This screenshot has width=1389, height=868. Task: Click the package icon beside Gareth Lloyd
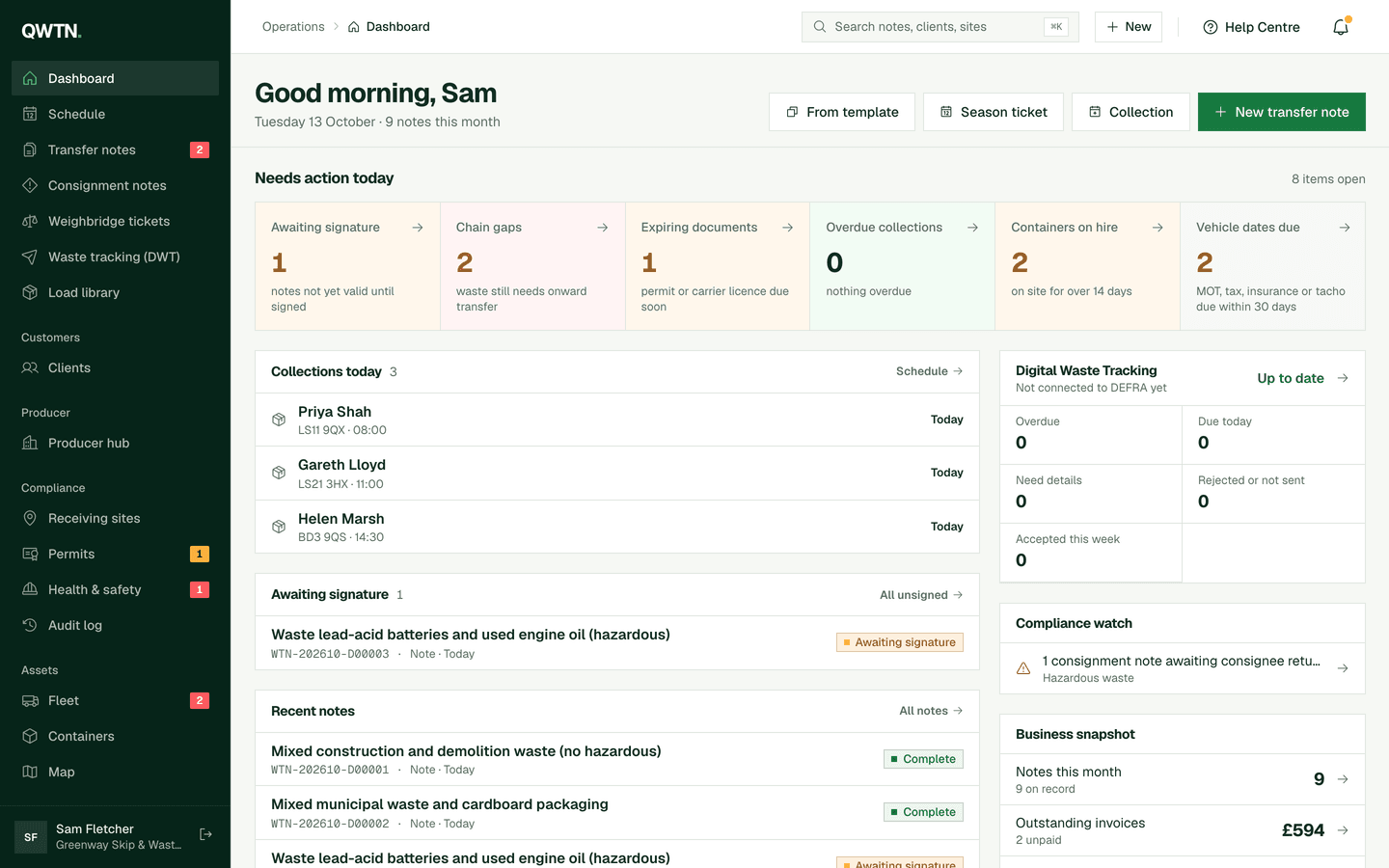pyautogui.click(x=279, y=473)
